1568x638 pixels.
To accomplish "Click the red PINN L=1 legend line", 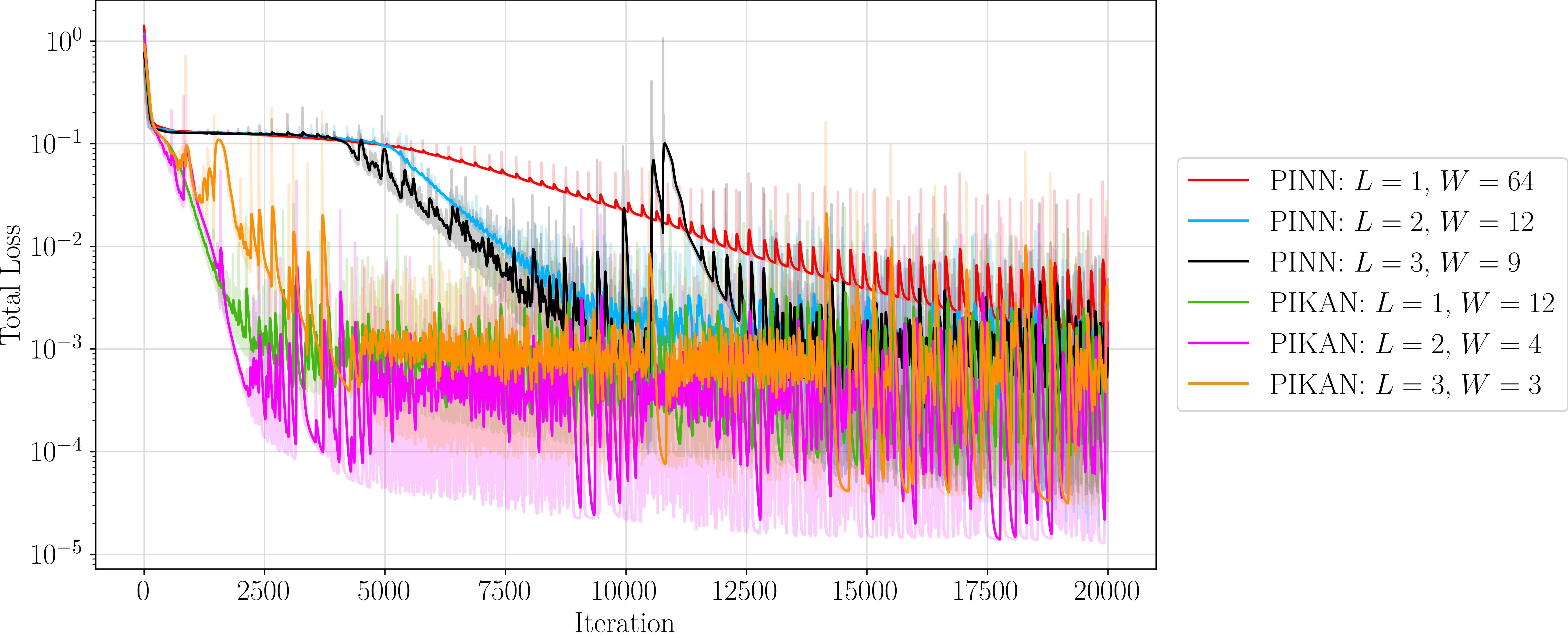I will pos(1218,180).
